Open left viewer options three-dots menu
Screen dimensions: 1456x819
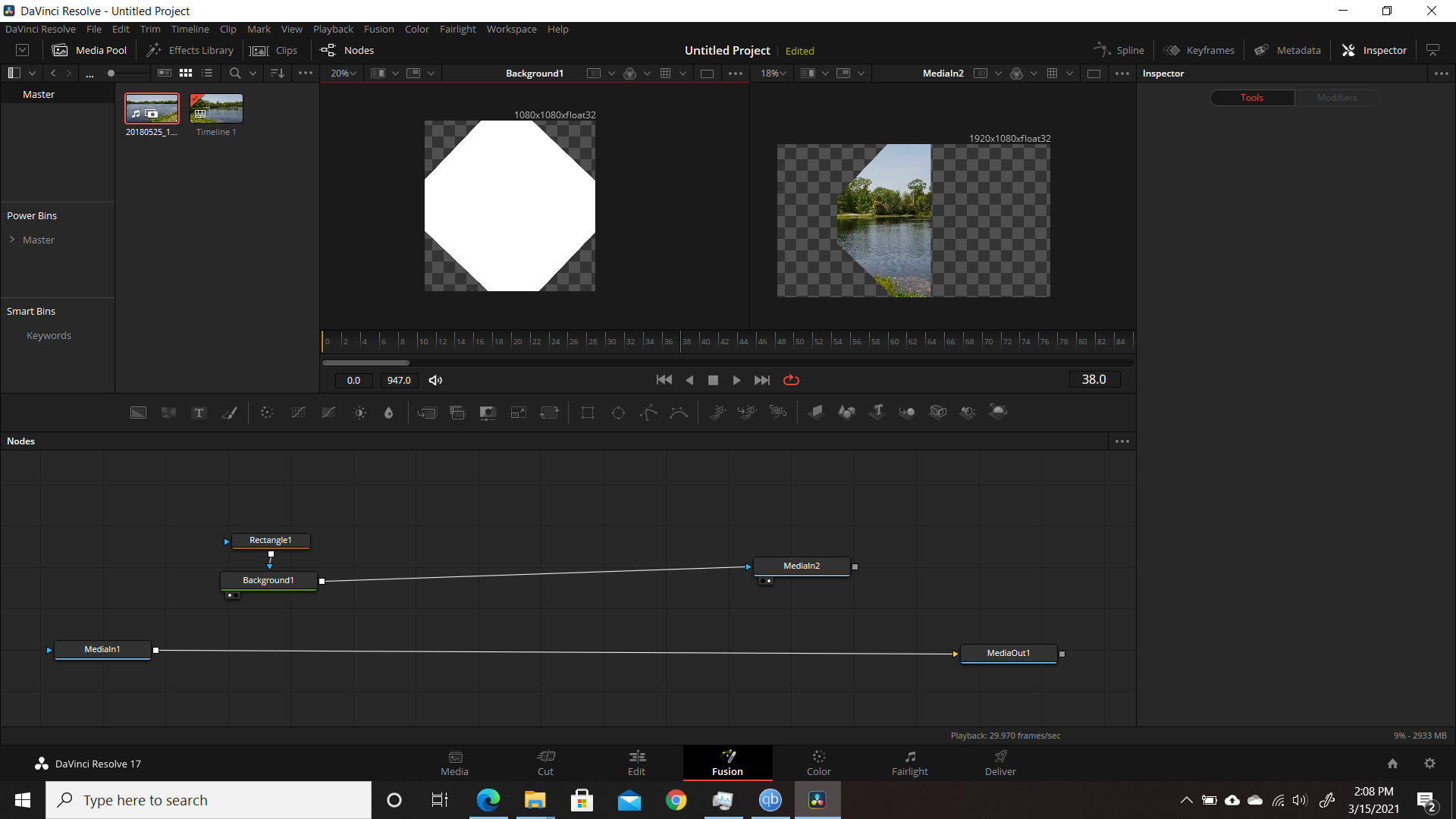tap(736, 74)
